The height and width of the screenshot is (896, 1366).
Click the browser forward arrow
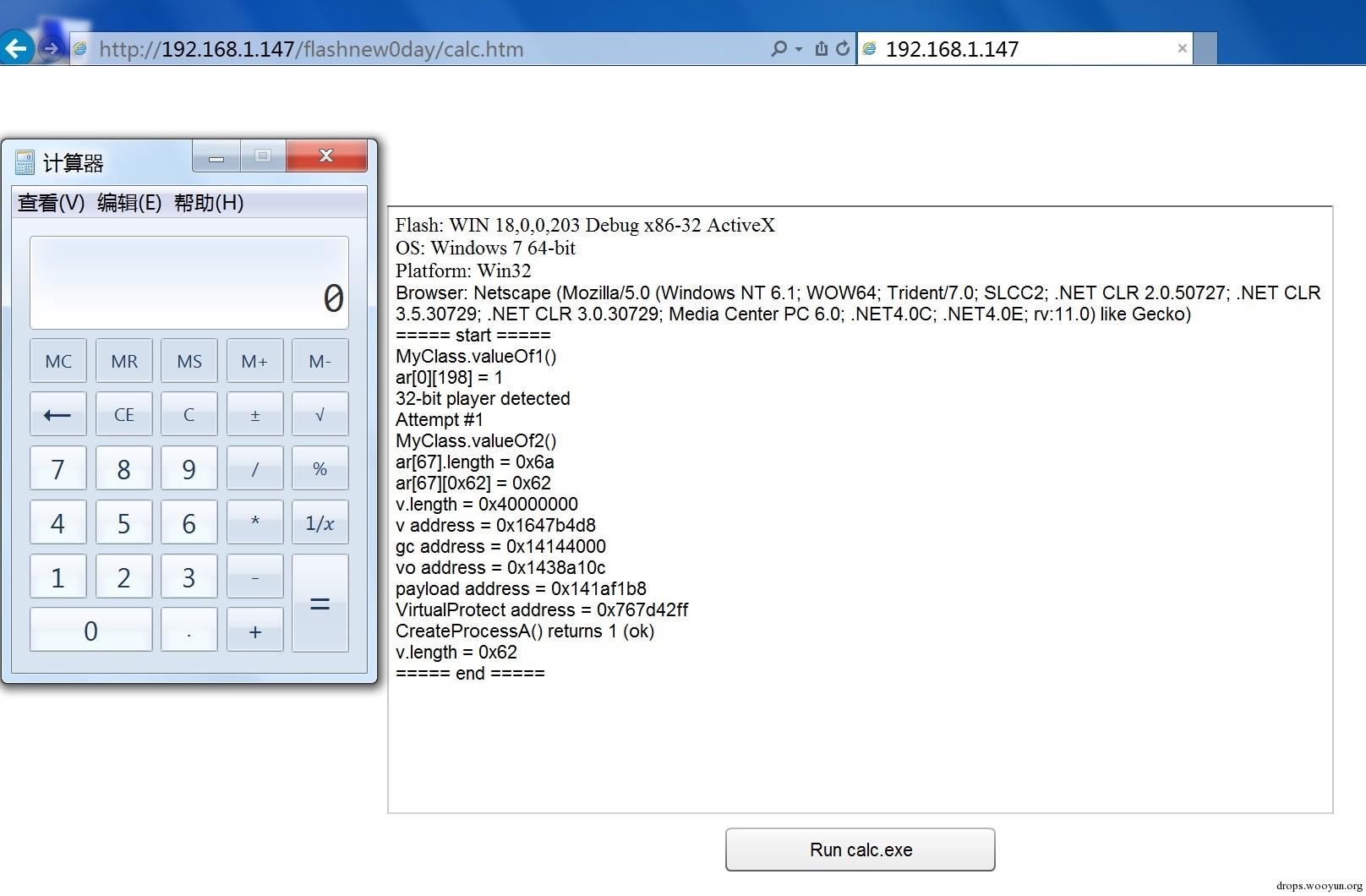pos(52,49)
